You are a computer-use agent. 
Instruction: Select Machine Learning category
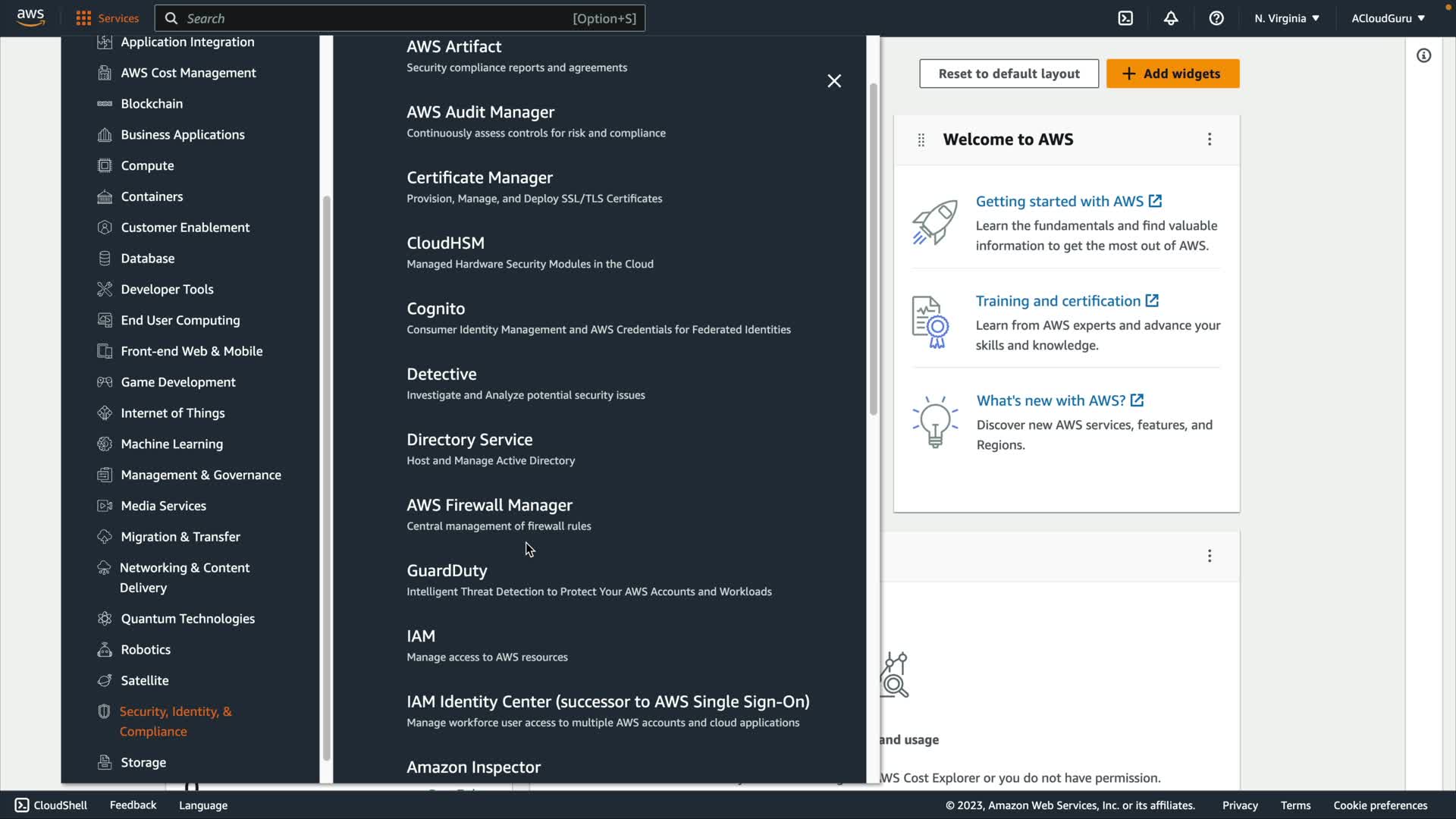point(171,444)
